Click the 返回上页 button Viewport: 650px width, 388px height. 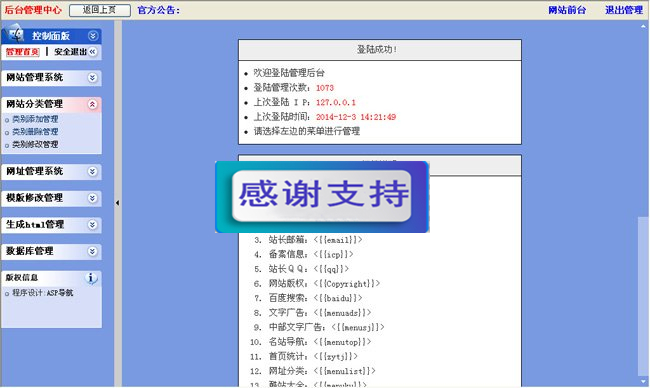[100, 10]
